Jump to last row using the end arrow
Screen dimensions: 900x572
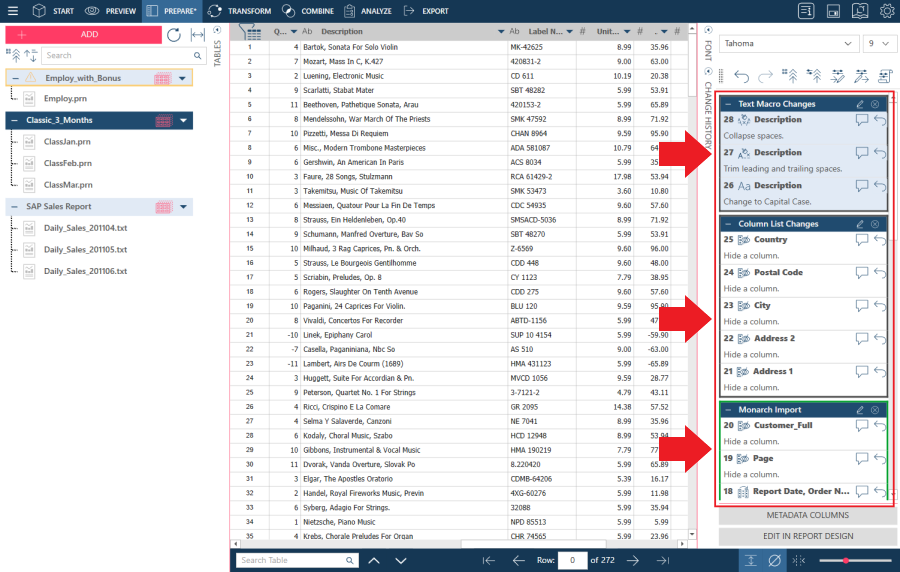662,560
